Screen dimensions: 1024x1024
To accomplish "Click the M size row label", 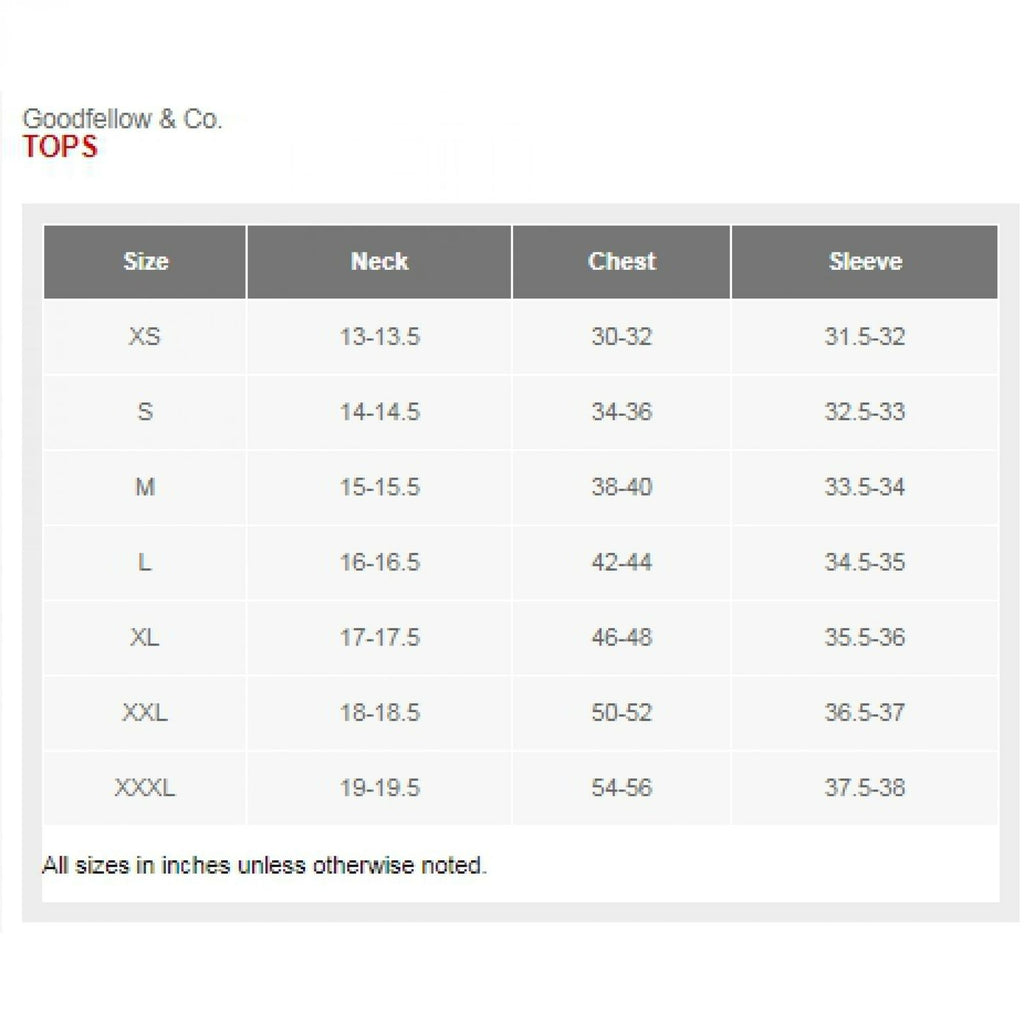I will pyautogui.click(x=145, y=487).
